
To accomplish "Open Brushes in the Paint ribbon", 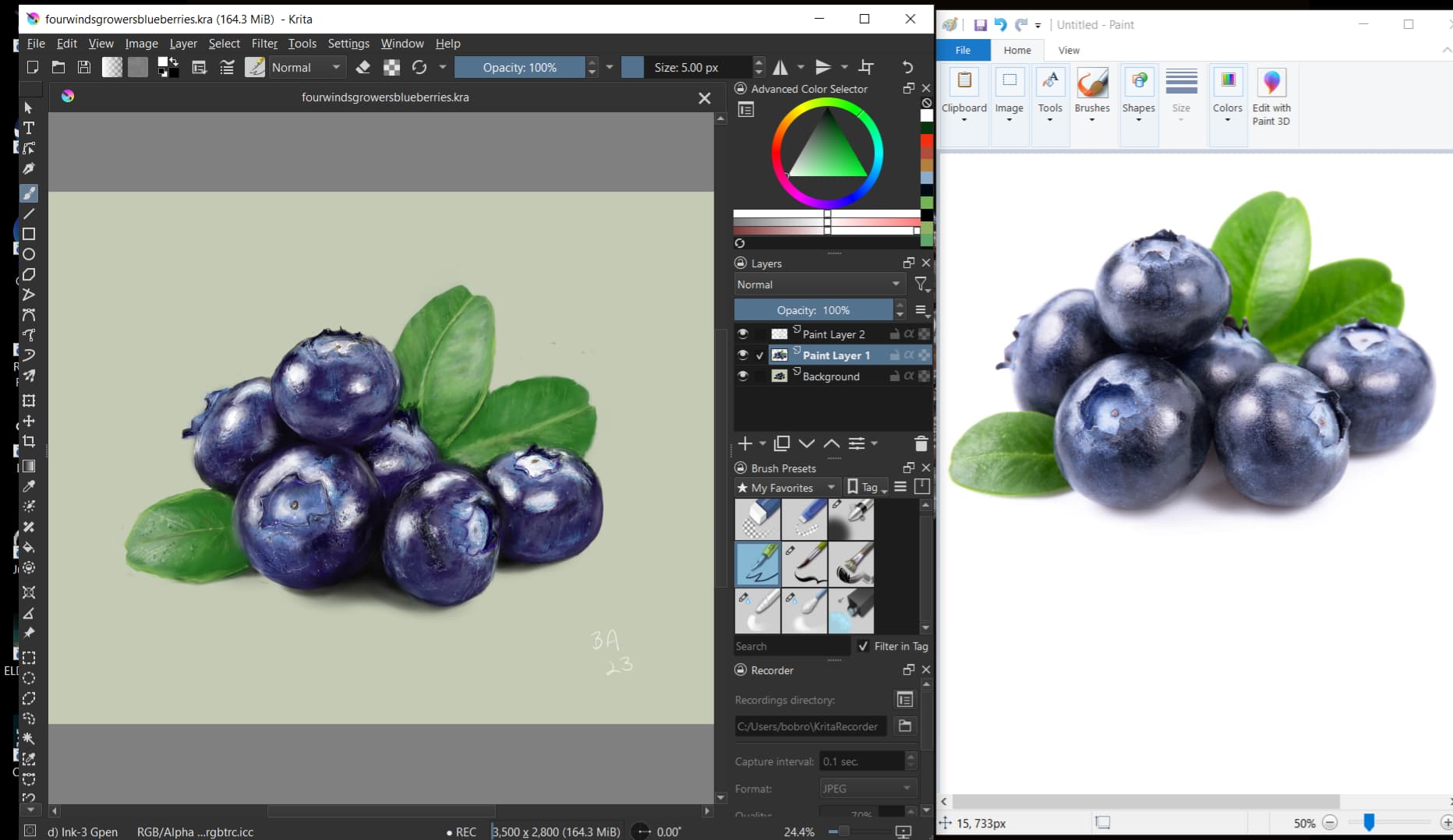I will [1091, 93].
